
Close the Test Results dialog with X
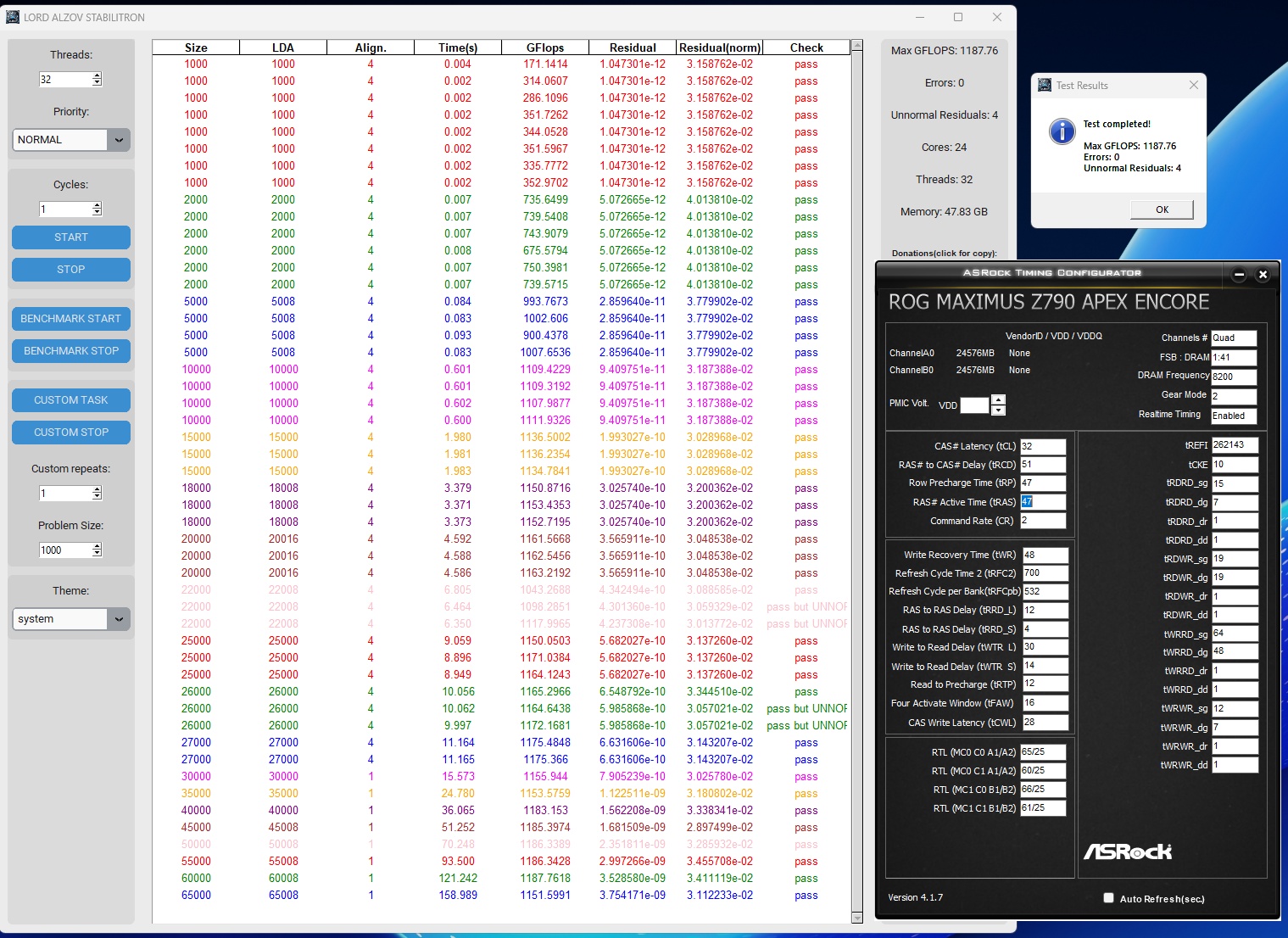(x=1194, y=85)
